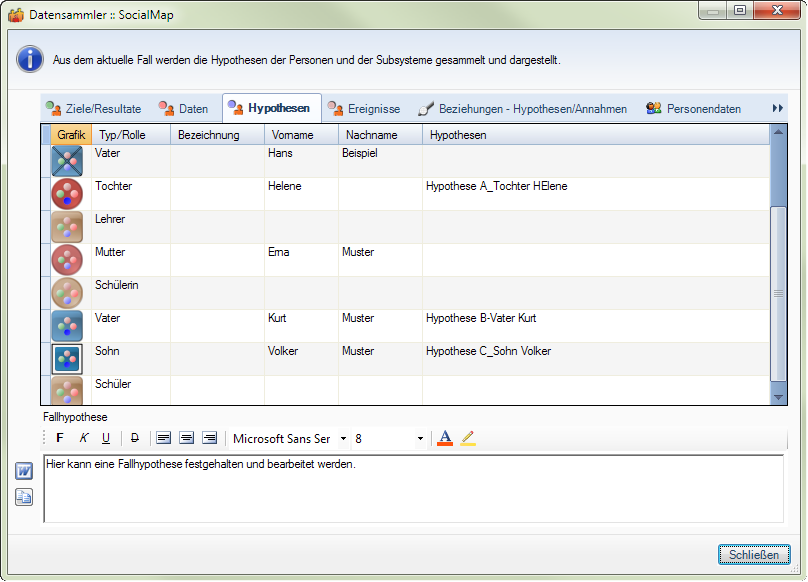Center the Fallhypothese text
The image size is (808, 582).
pos(186,438)
